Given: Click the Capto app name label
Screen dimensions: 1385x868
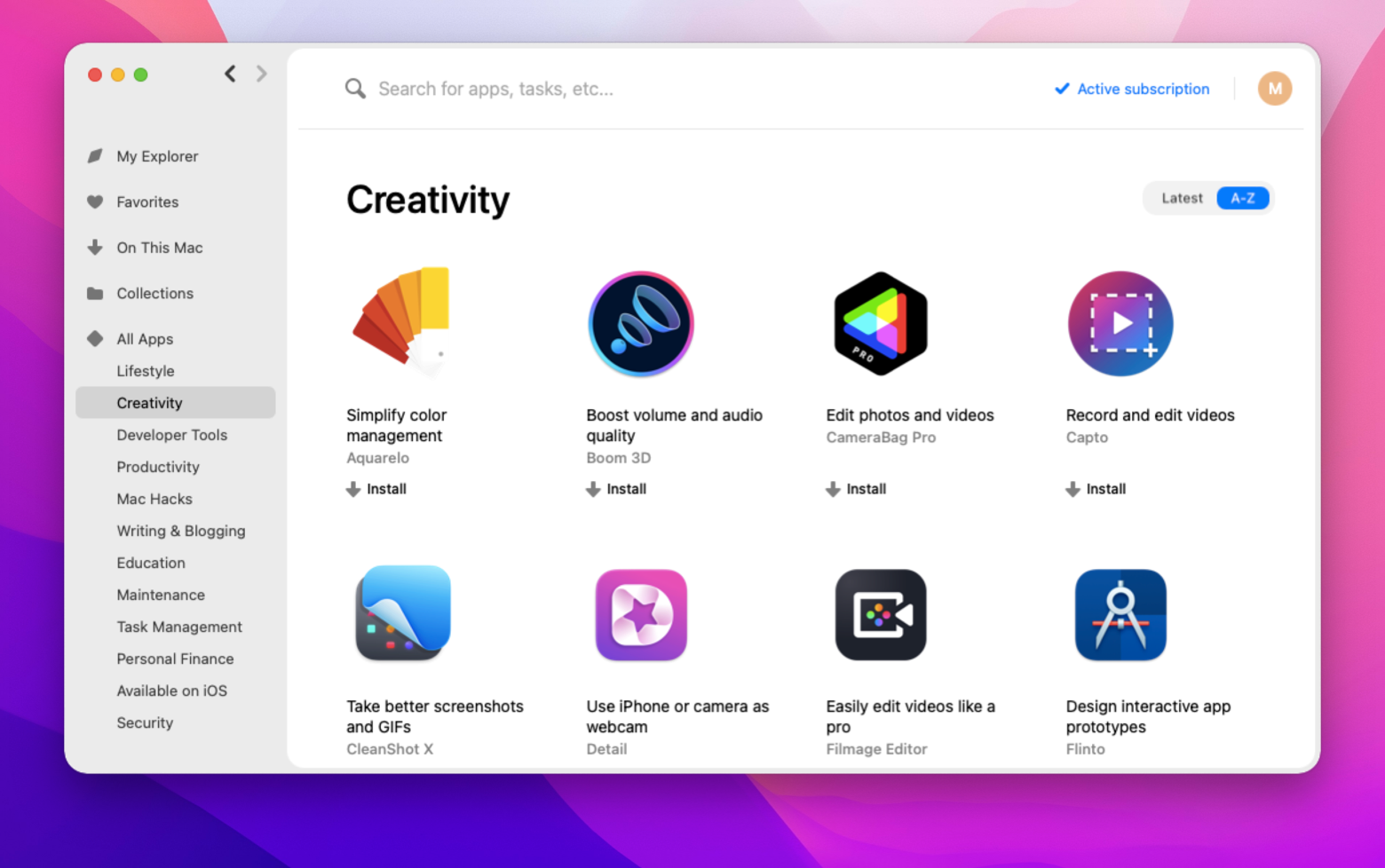Looking at the screenshot, I should pyautogui.click(x=1087, y=438).
